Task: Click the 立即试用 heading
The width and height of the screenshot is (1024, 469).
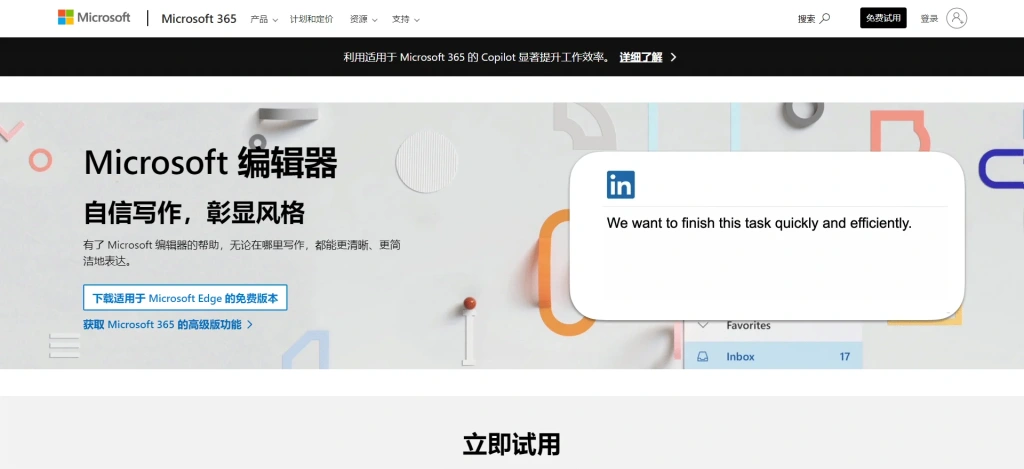Action: (x=511, y=444)
